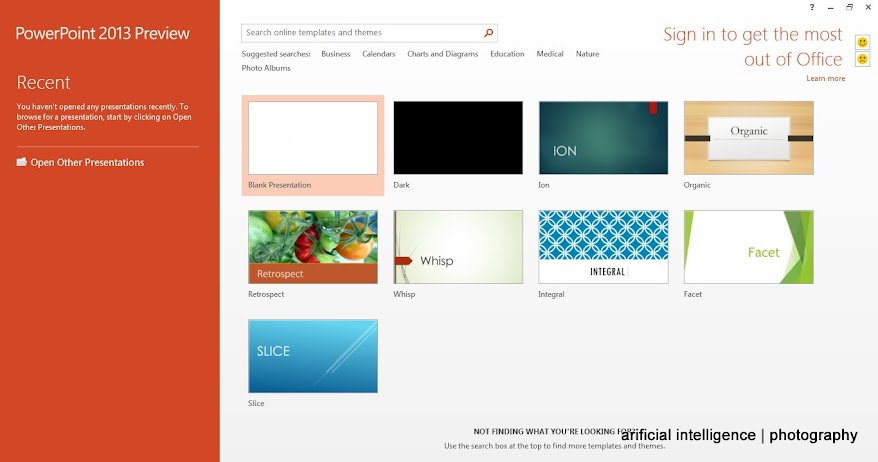Search suggested term Calendars
This screenshot has height=462, width=878.
pos(379,54)
